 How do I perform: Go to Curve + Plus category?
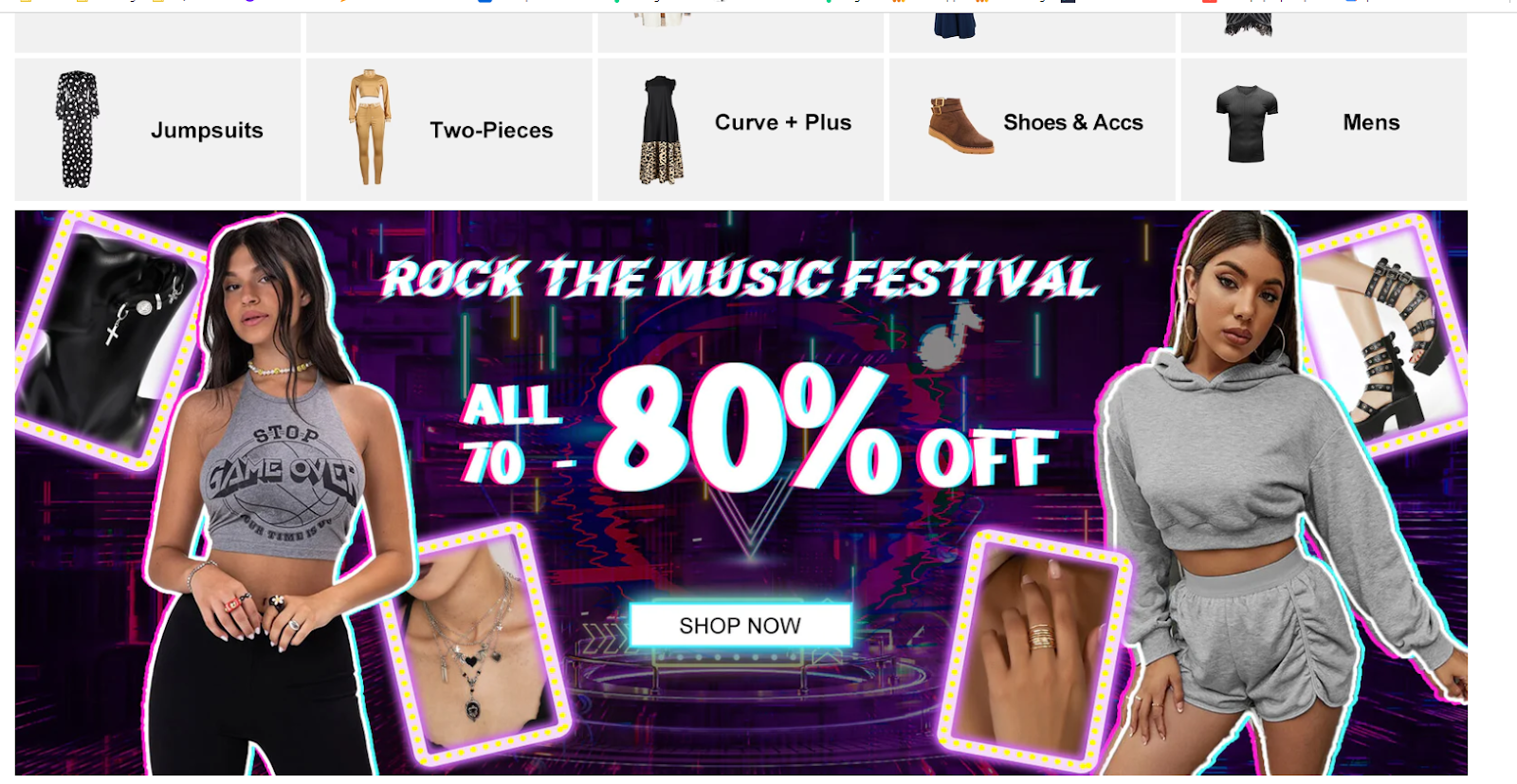coord(783,123)
